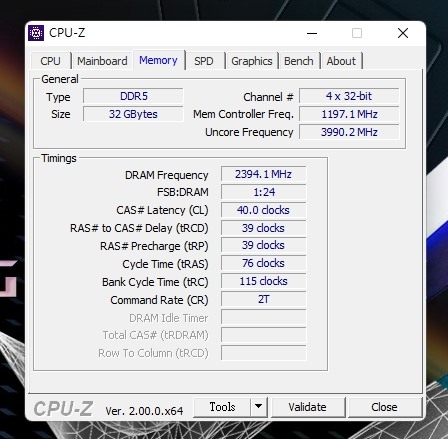
Task: Click the CPU-Z window title text
Action: pyautogui.click(x=67, y=33)
